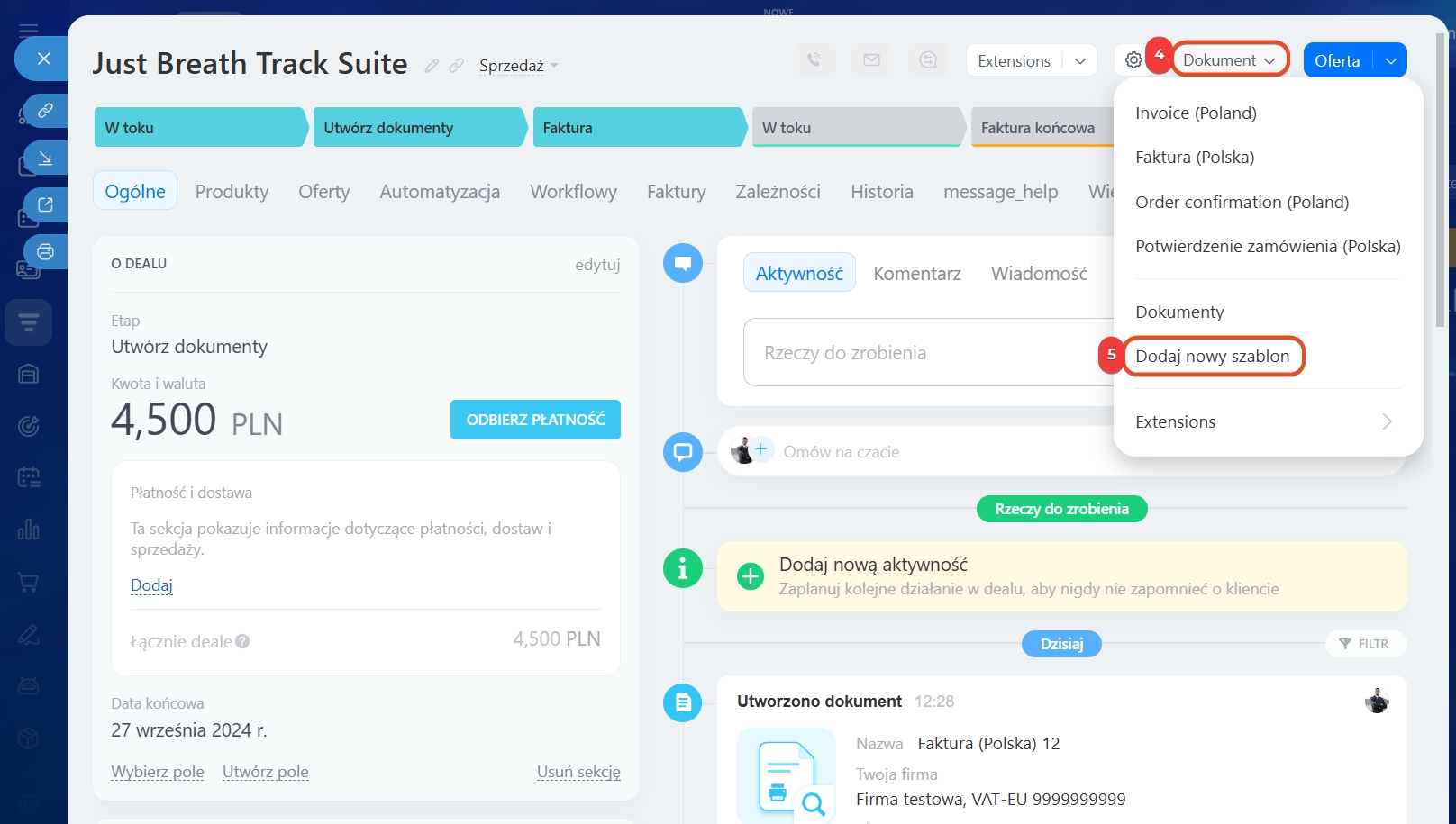
Task: Expand the Oferta button arrow
Action: [1390, 60]
